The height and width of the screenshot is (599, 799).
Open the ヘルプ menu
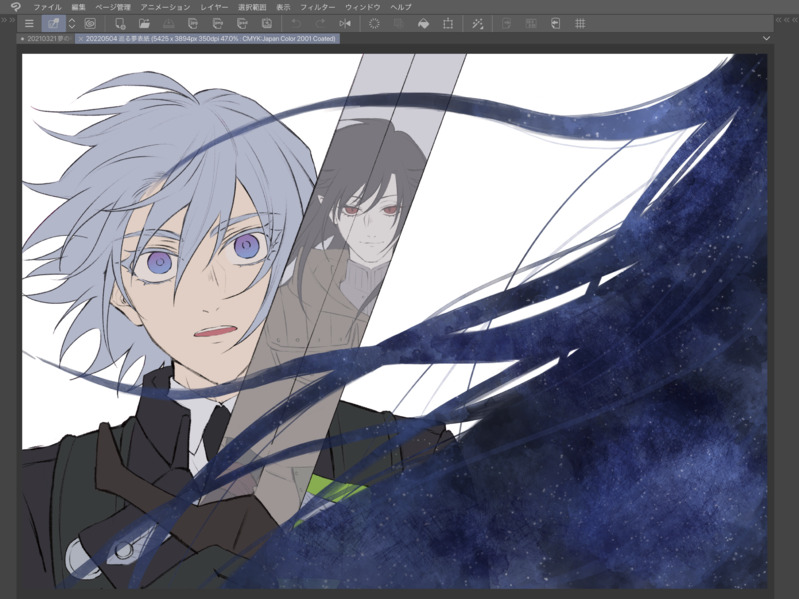point(401,7)
